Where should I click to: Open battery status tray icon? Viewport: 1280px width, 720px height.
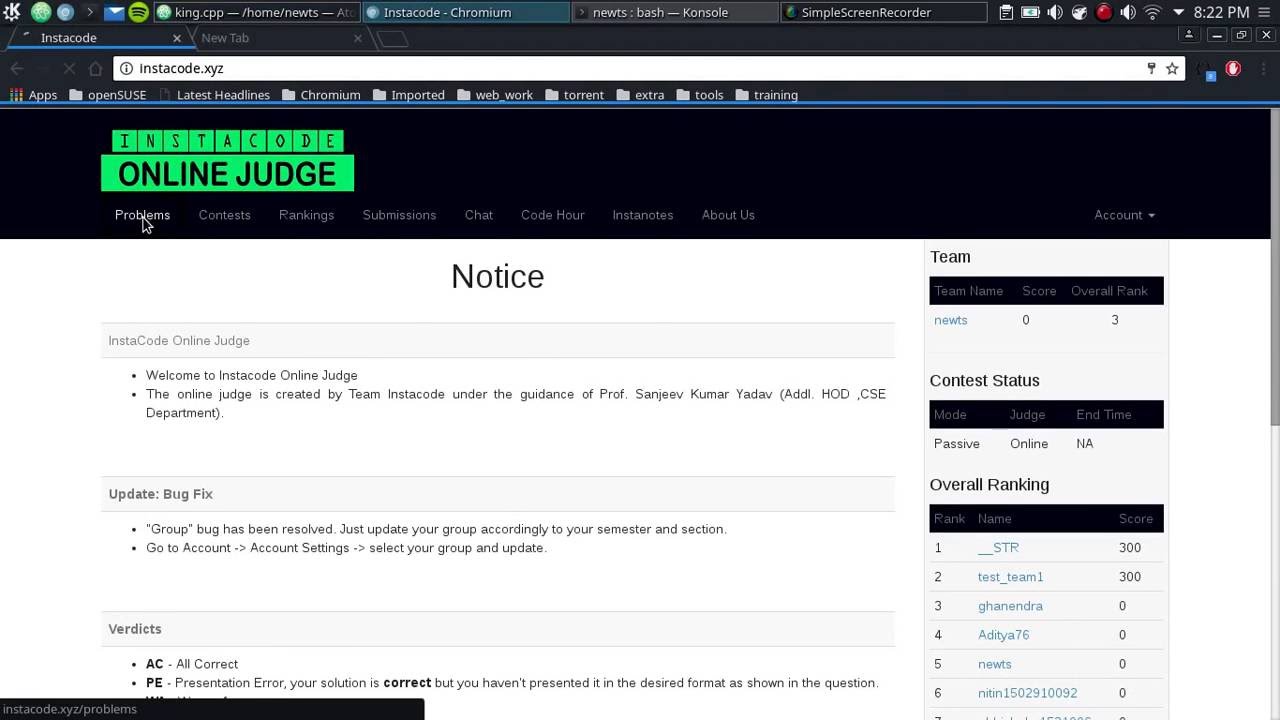pyautogui.click(x=1030, y=12)
